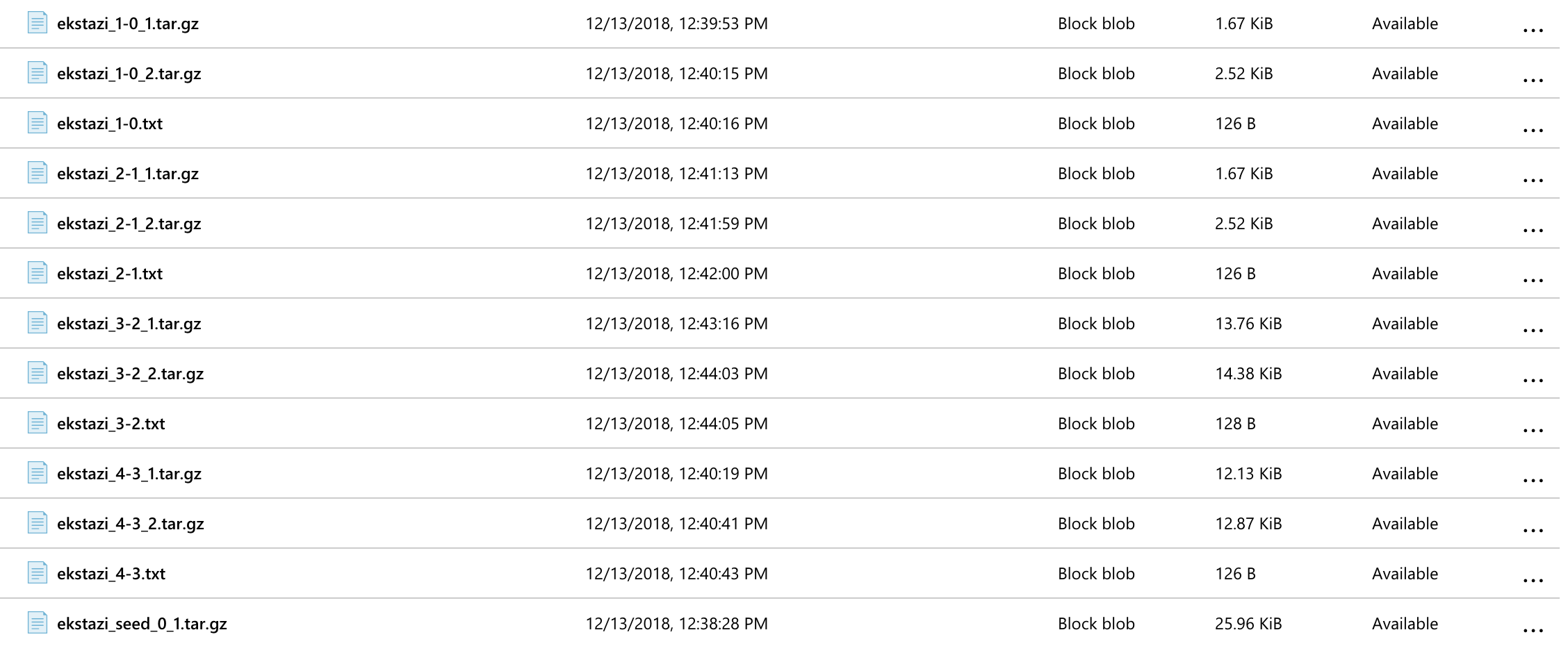Select the ekstazi_1-0_2.tar.gz file name
Viewport: 1568px width, 646px height.
pyautogui.click(x=129, y=74)
